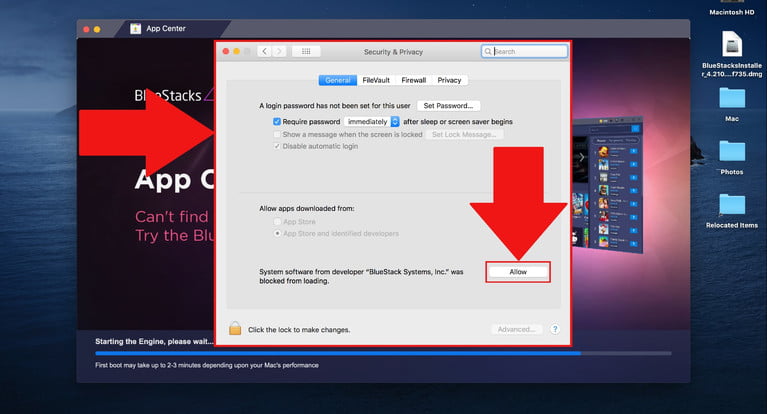Screen dimensions: 767x414
Task: Switch to the FileVault tab
Action: [x=376, y=80]
